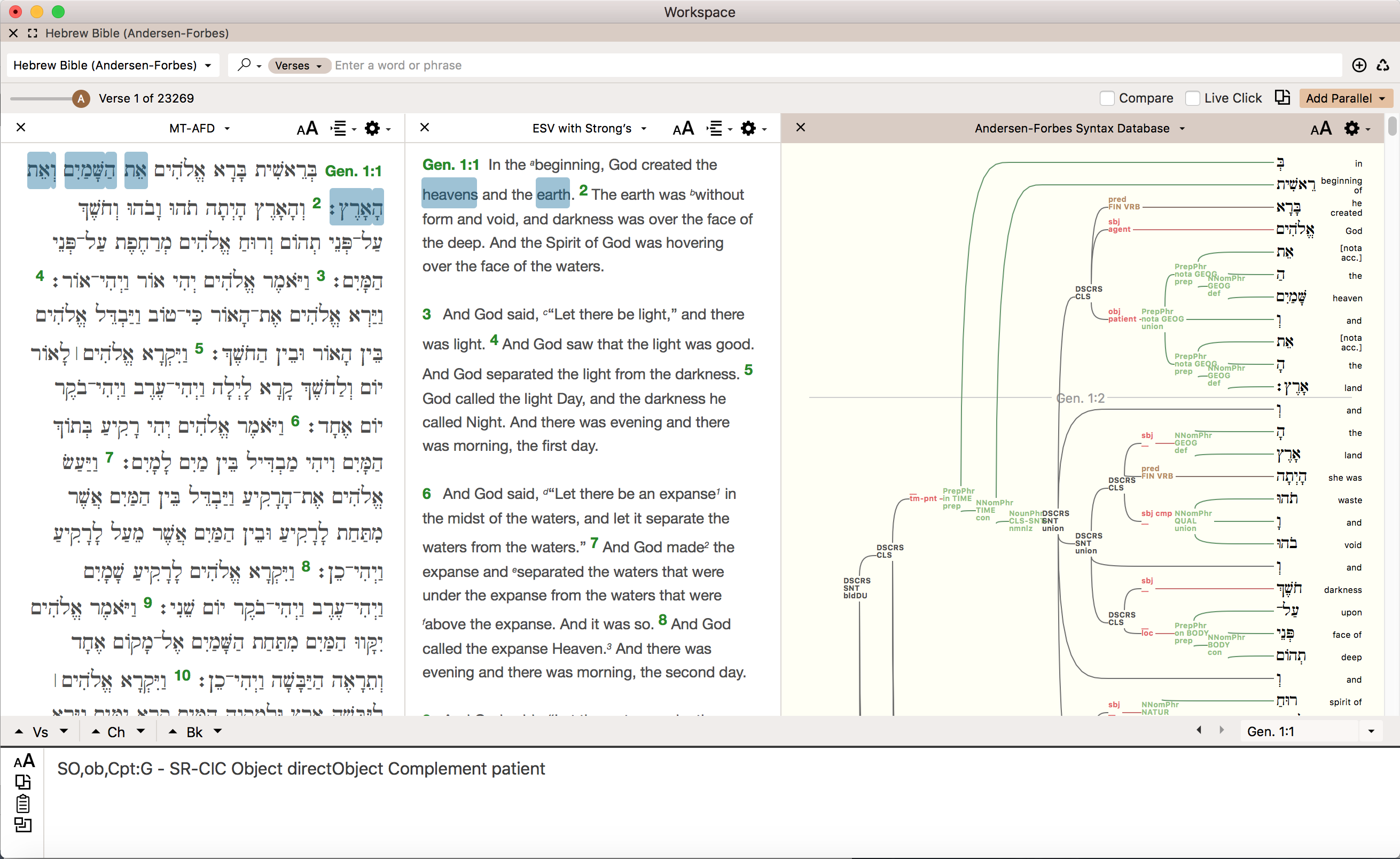Click the verse position slider thumb
Viewport: 1400px width, 859px height.
81,98
